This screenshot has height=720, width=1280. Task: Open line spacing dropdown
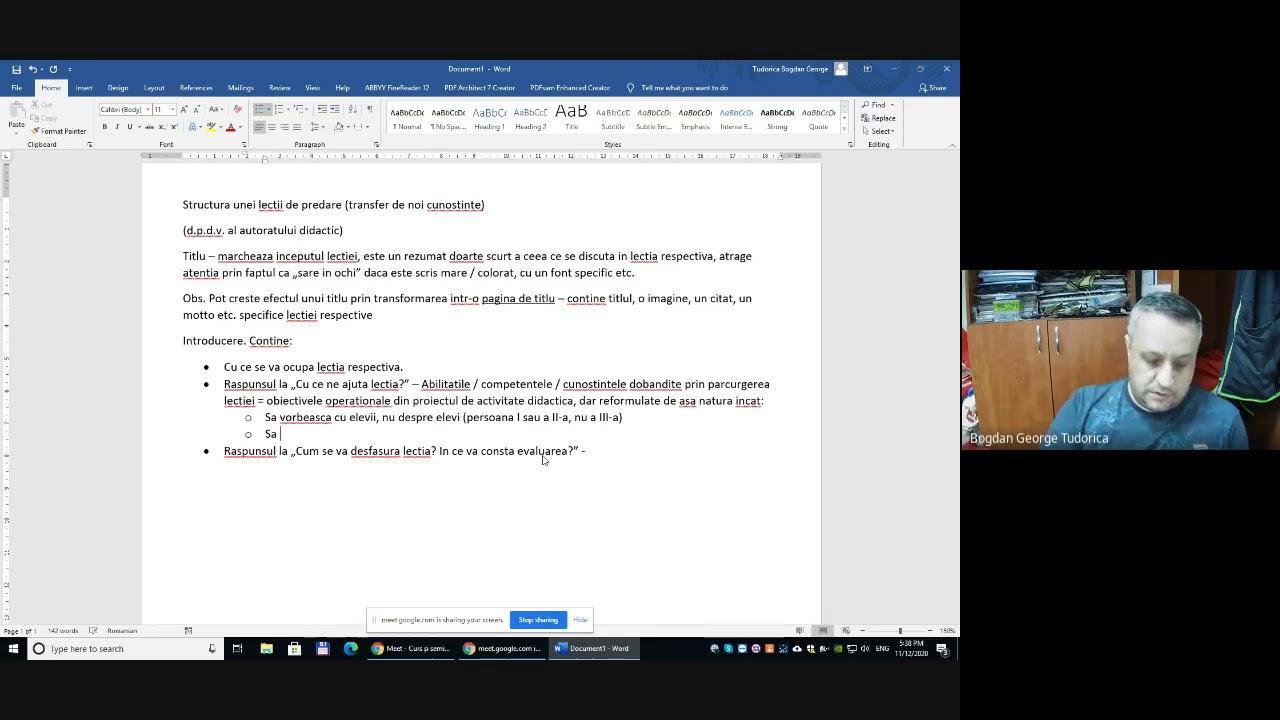coord(322,127)
